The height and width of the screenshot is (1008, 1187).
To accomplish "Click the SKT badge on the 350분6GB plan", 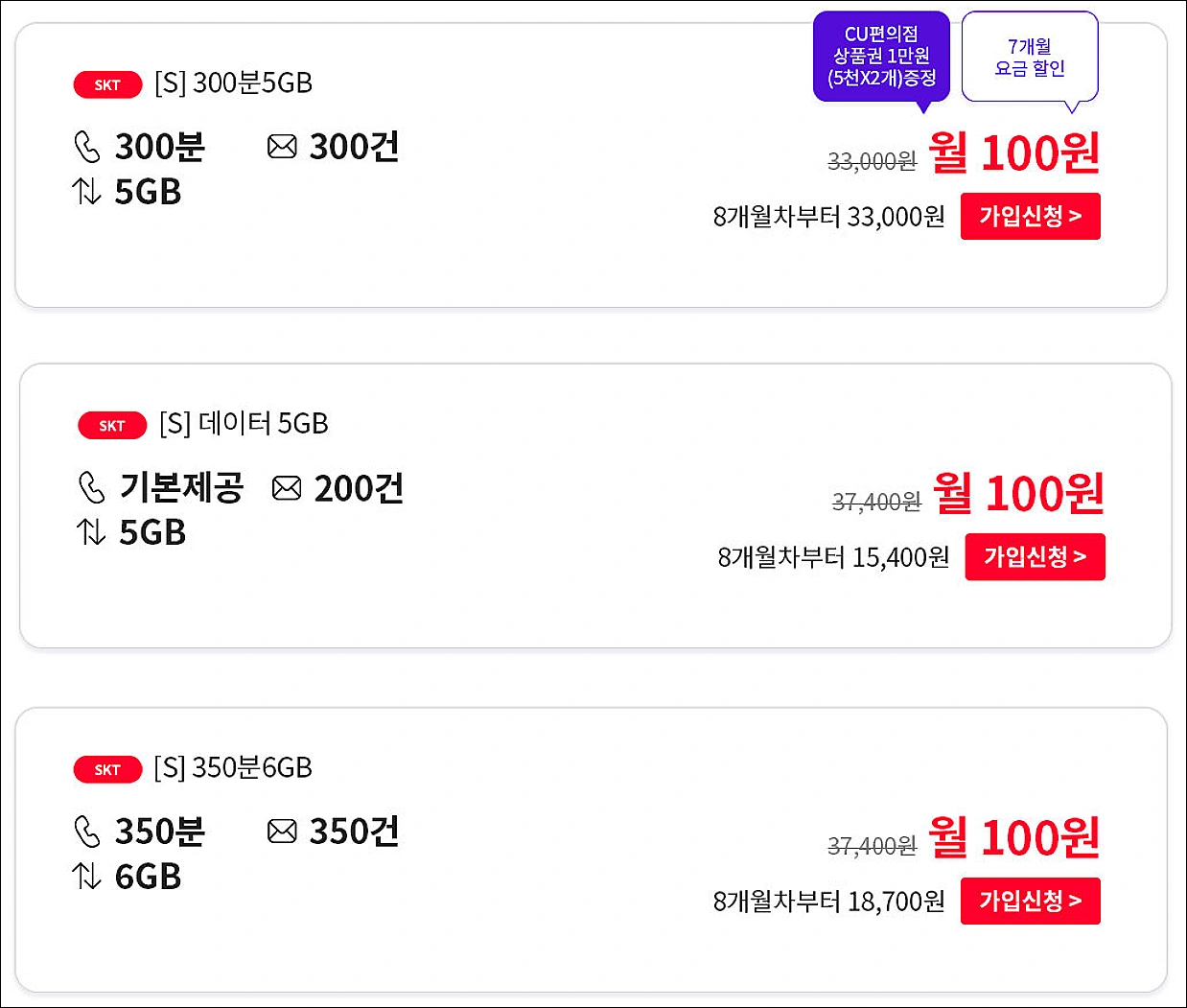I will coord(106,769).
